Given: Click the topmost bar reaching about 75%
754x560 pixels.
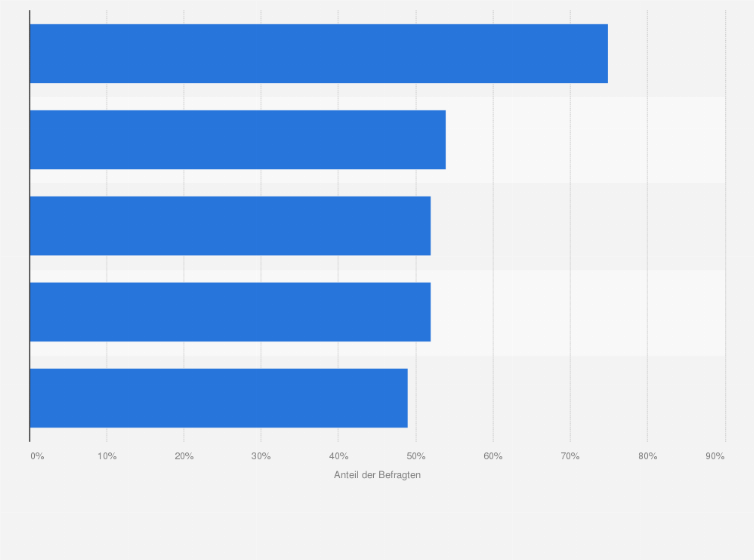Looking at the screenshot, I should pos(319,53).
